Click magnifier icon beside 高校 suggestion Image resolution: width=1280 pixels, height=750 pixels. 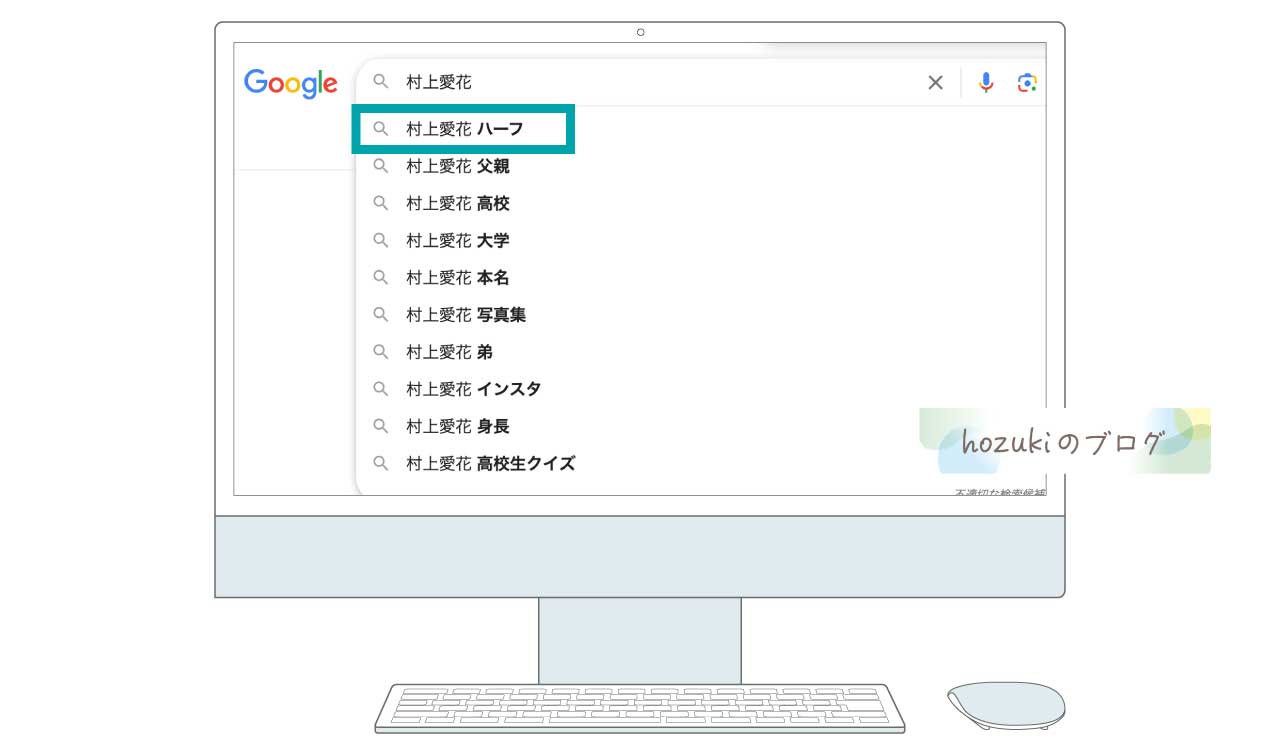(x=380, y=203)
